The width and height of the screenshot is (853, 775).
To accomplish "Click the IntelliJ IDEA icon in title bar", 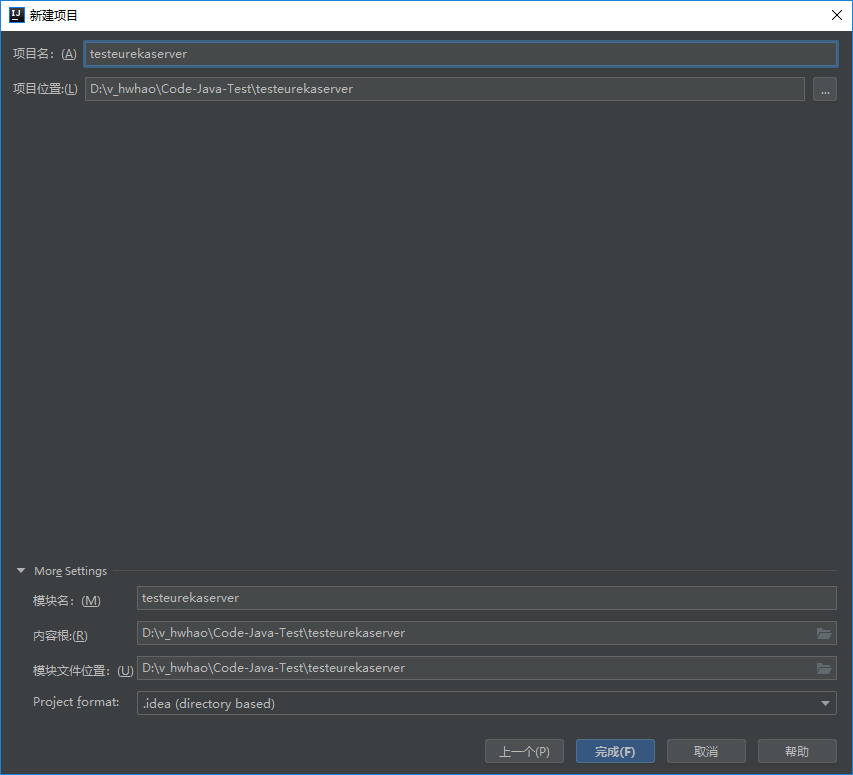I will (16, 15).
